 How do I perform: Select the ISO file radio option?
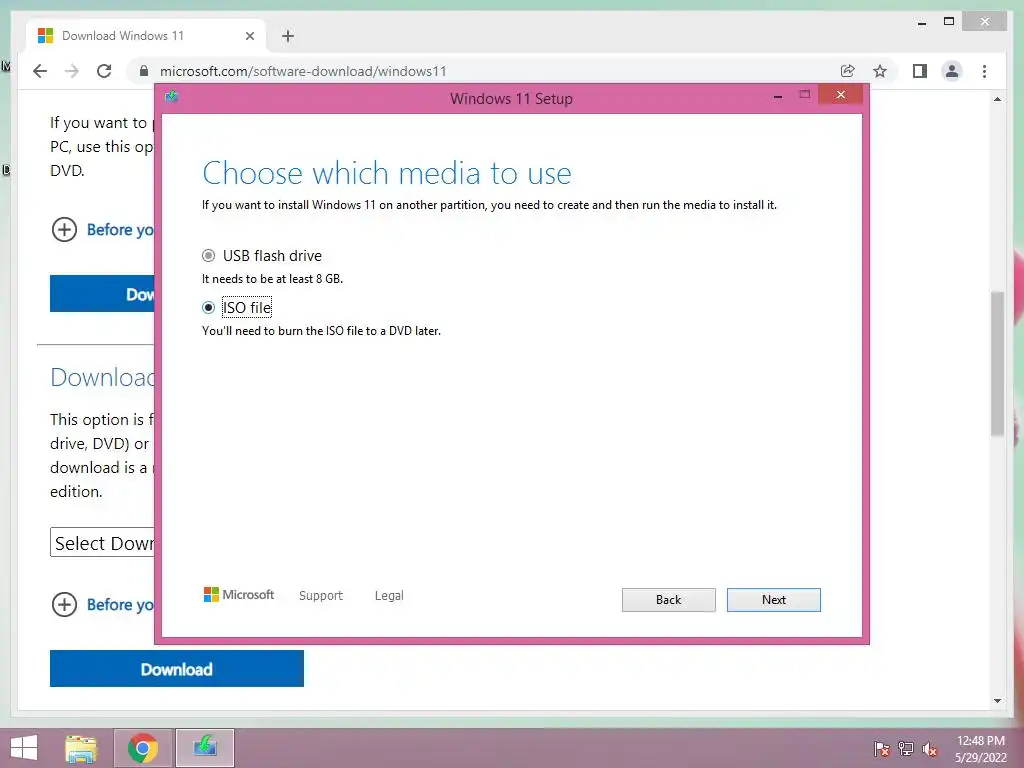tap(208, 308)
